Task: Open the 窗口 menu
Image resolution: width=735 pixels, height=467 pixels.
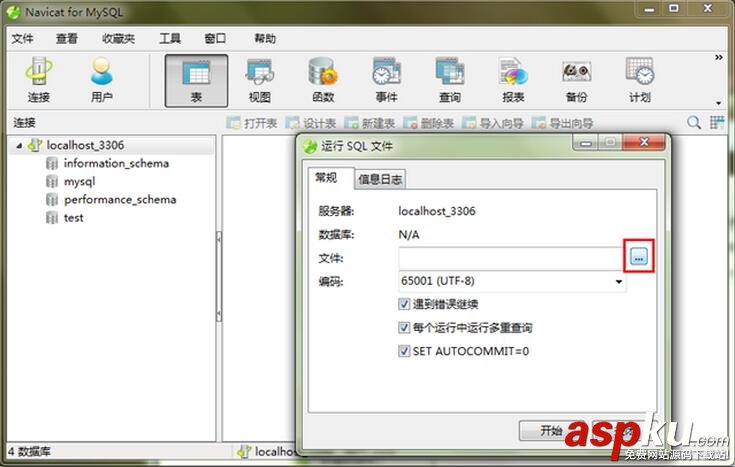Action: tap(215, 38)
